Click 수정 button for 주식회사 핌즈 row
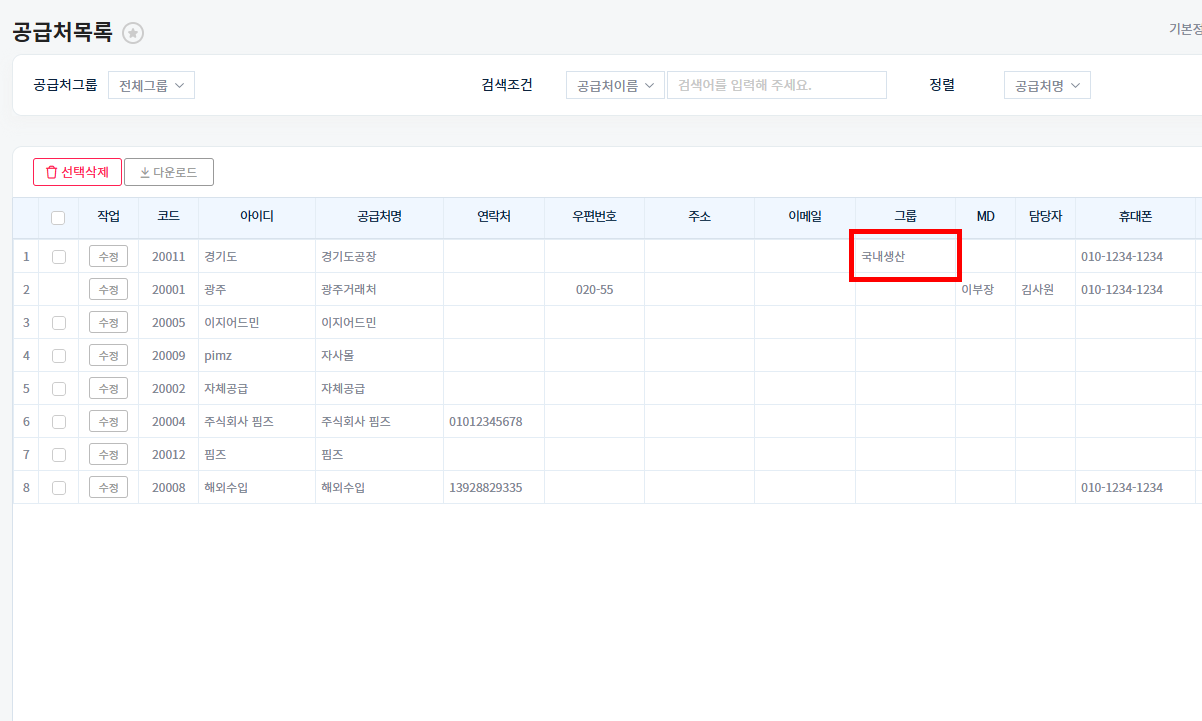Image resolution: width=1202 pixels, height=721 pixels. tap(108, 422)
